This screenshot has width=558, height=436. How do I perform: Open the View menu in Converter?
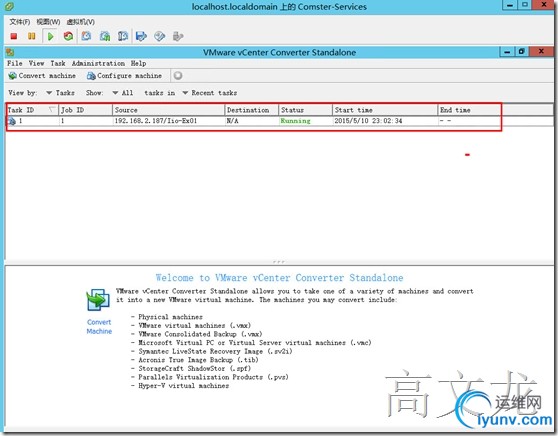point(36,63)
